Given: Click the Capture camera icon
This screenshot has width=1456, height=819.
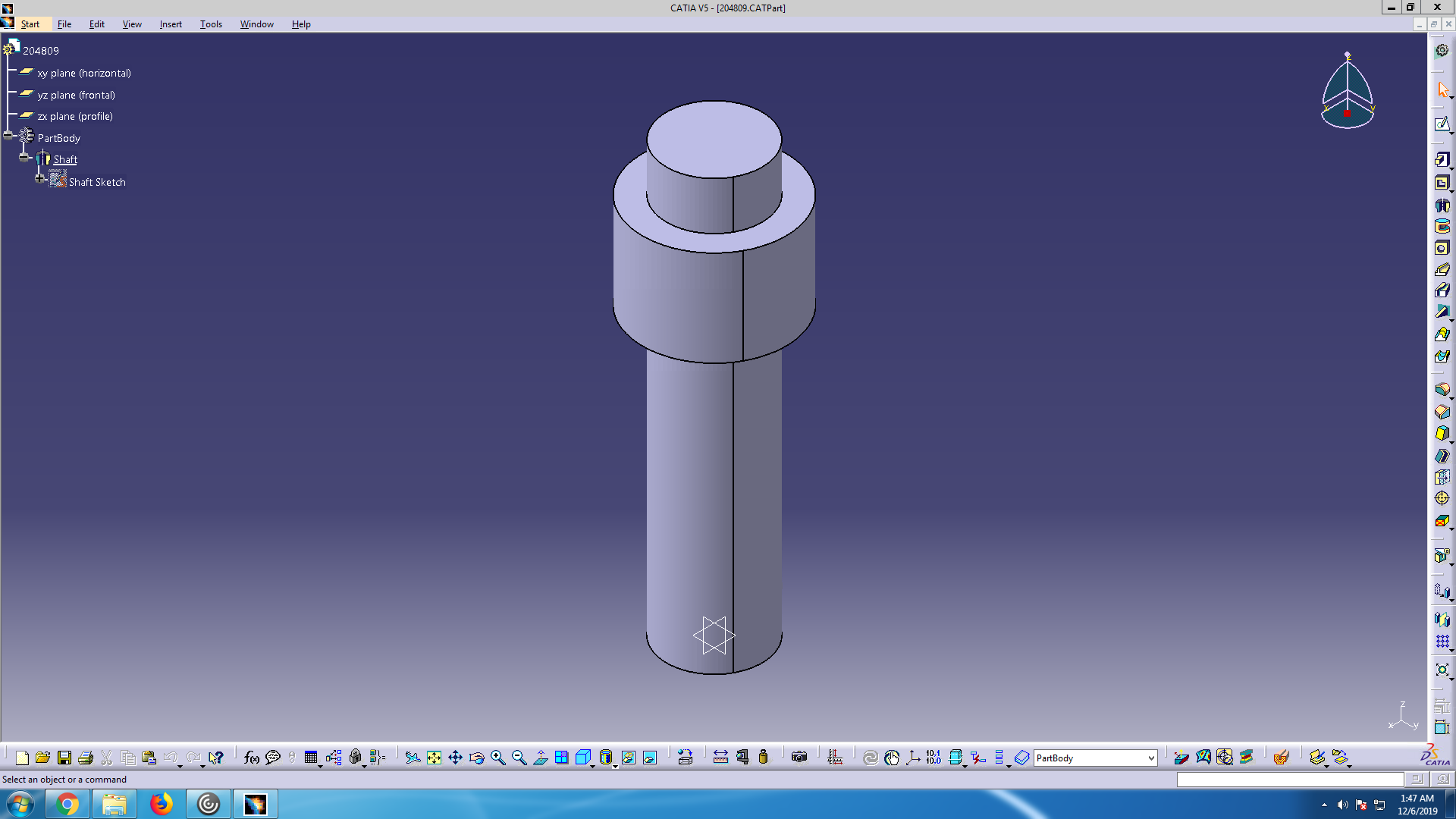Looking at the screenshot, I should pyautogui.click(x=799, y=758).
